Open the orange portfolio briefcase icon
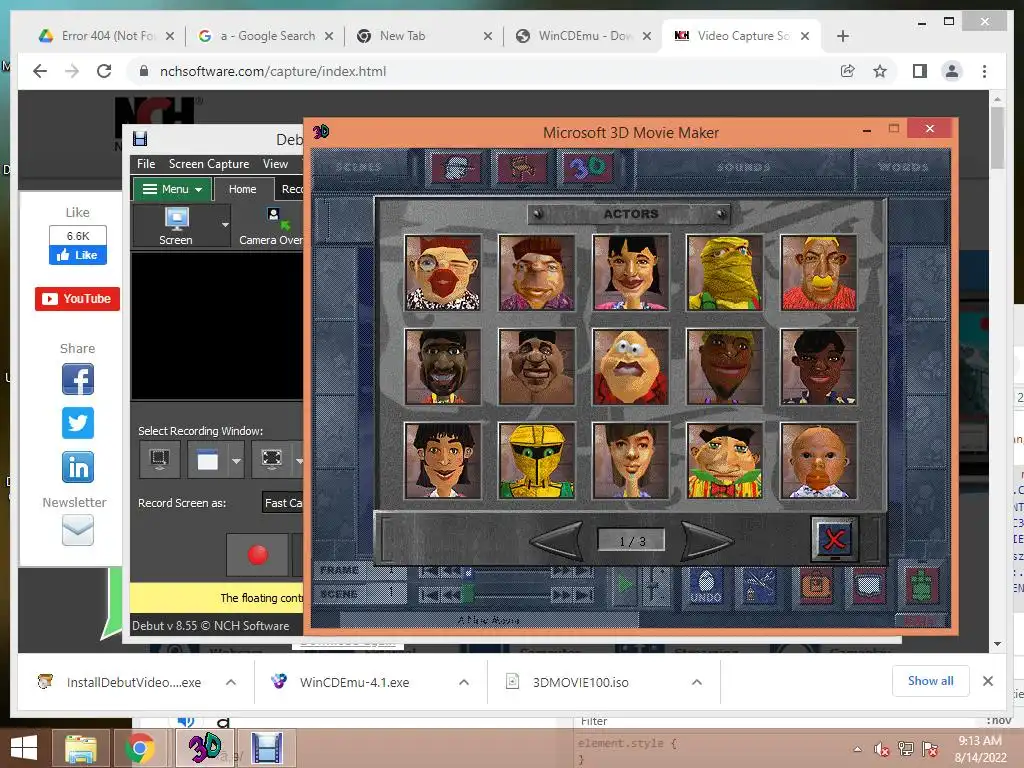1024x768 pixels. point(815,586)
